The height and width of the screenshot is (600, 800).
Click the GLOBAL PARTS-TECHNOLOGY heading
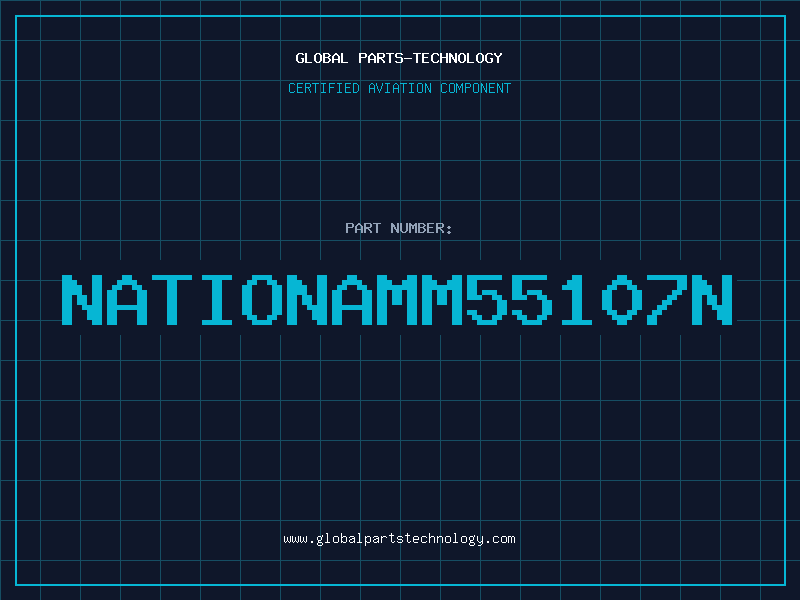(x=399, y=58)
